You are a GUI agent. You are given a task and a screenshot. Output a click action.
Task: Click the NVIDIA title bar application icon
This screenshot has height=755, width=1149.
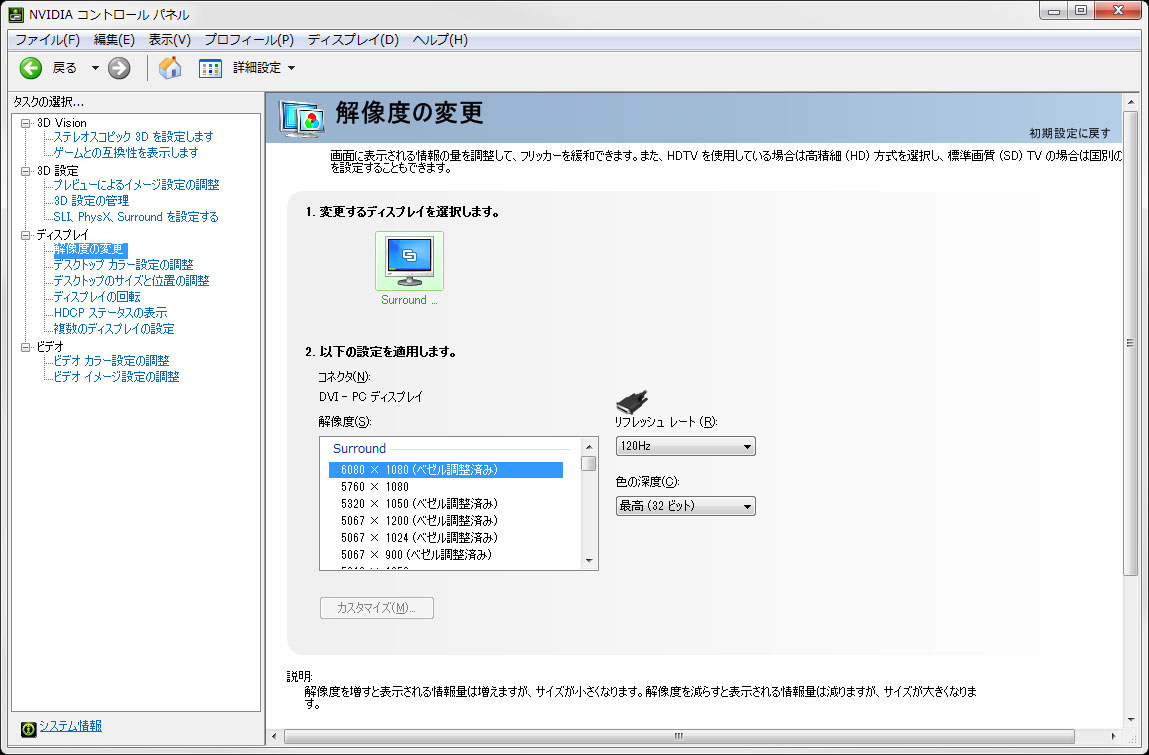point(16,14)
